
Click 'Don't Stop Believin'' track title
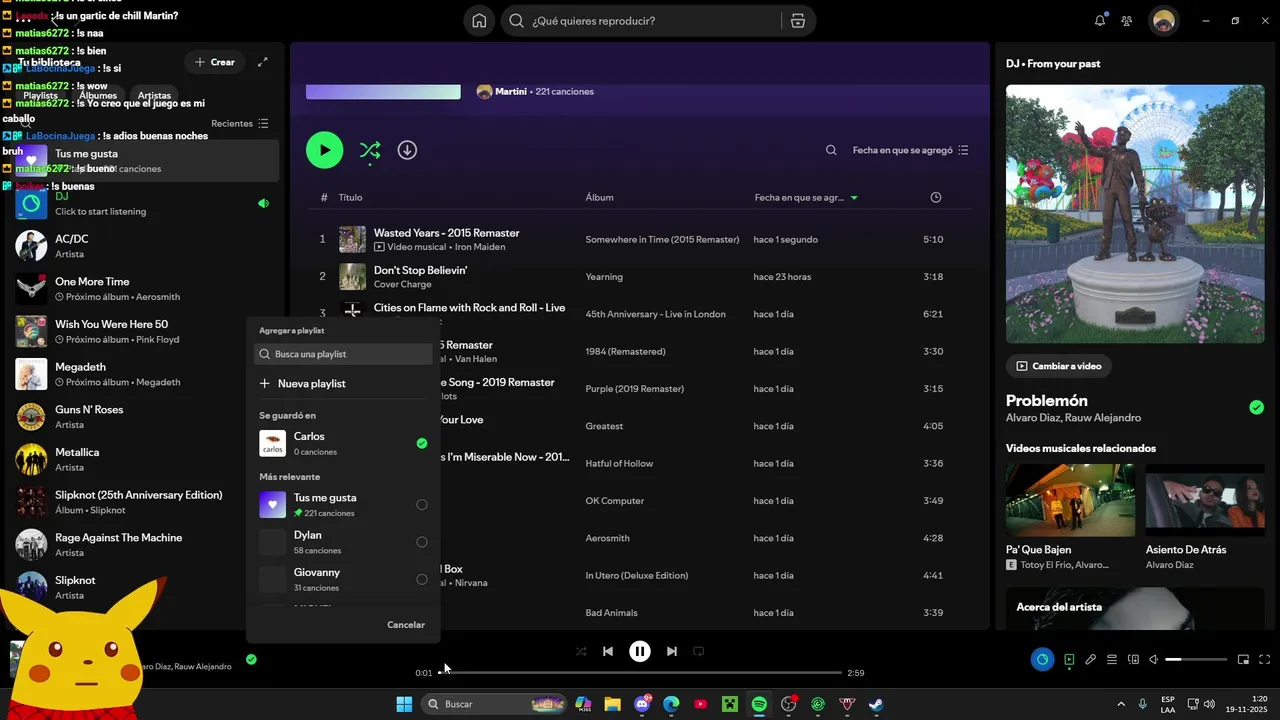[x=420, y=270]
